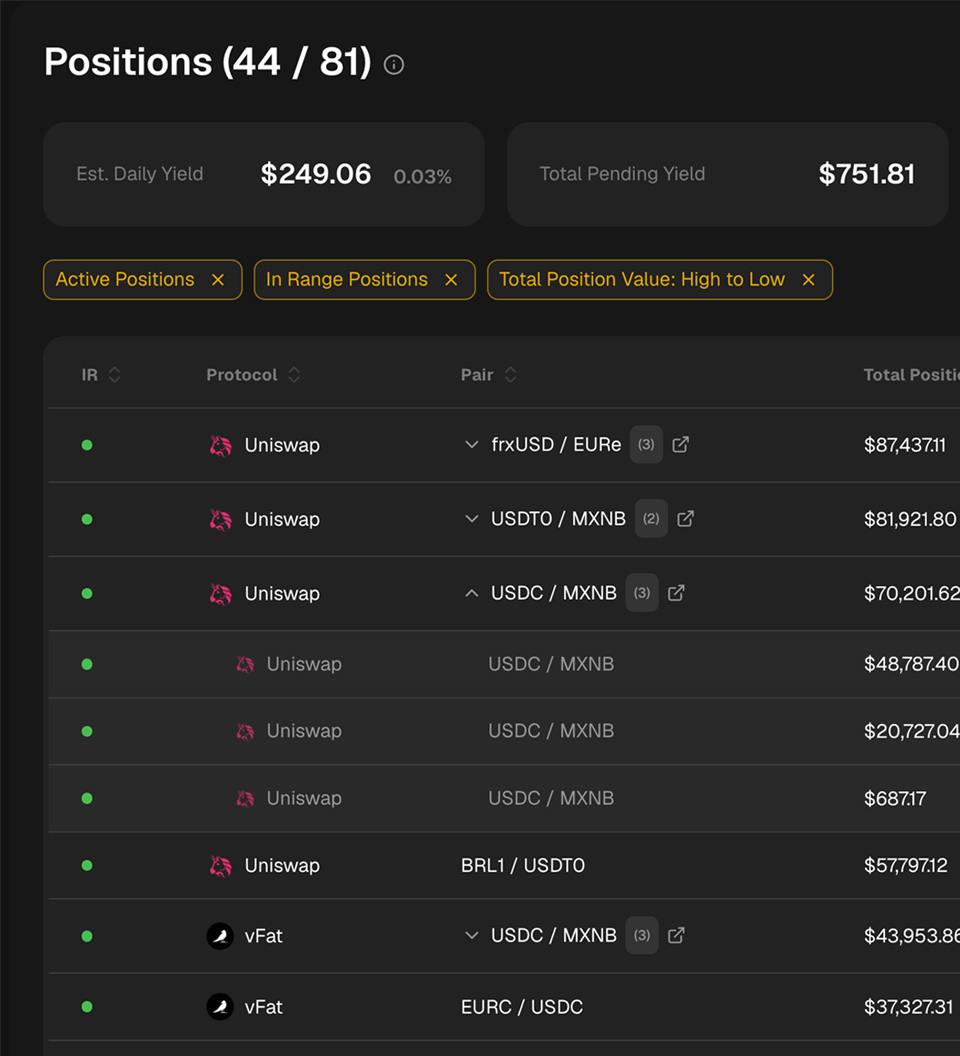This screenshot has height=1056, width=960.
Task: Click the $81,921.80 position value
Action: coord(910,519)
